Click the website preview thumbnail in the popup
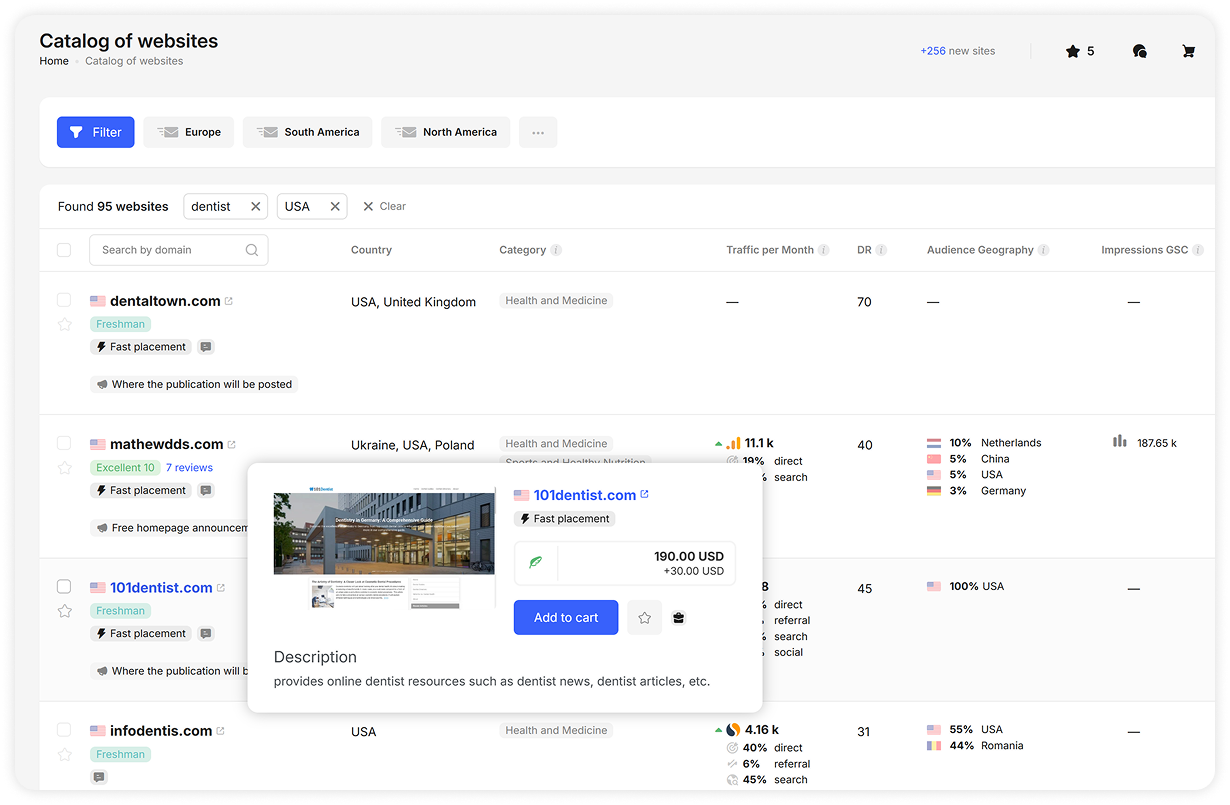This screenshot has width=1230, height=805. coord(384,547)
